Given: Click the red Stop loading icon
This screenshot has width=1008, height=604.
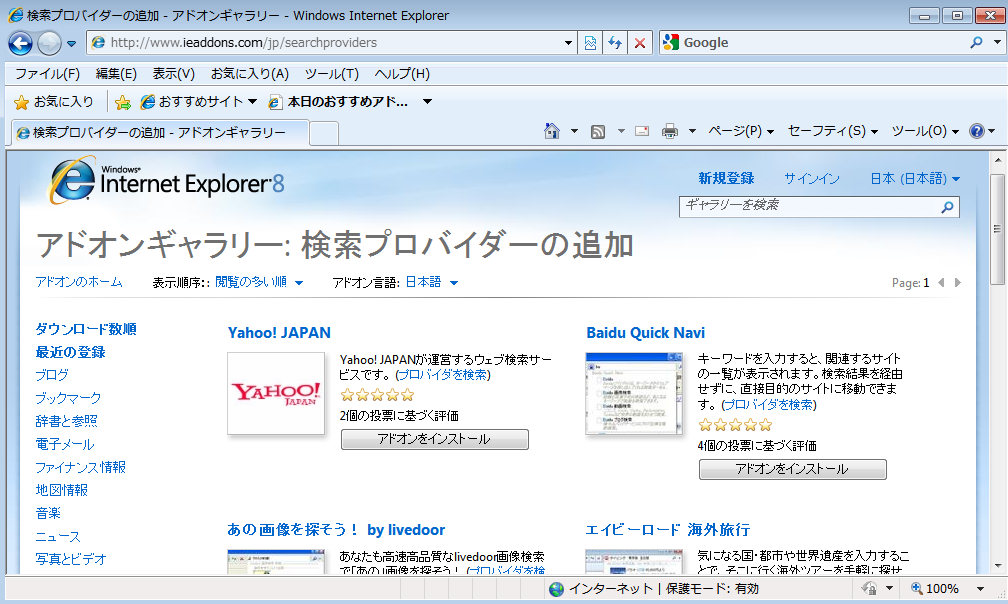Looking at the screenshot, I should (x=640, y=43).
